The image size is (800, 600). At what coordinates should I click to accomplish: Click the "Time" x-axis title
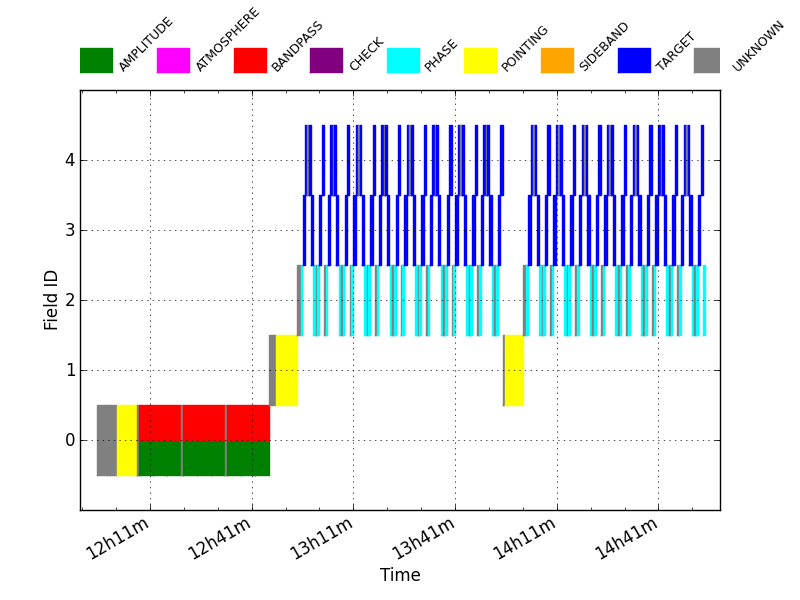point(400,576)
